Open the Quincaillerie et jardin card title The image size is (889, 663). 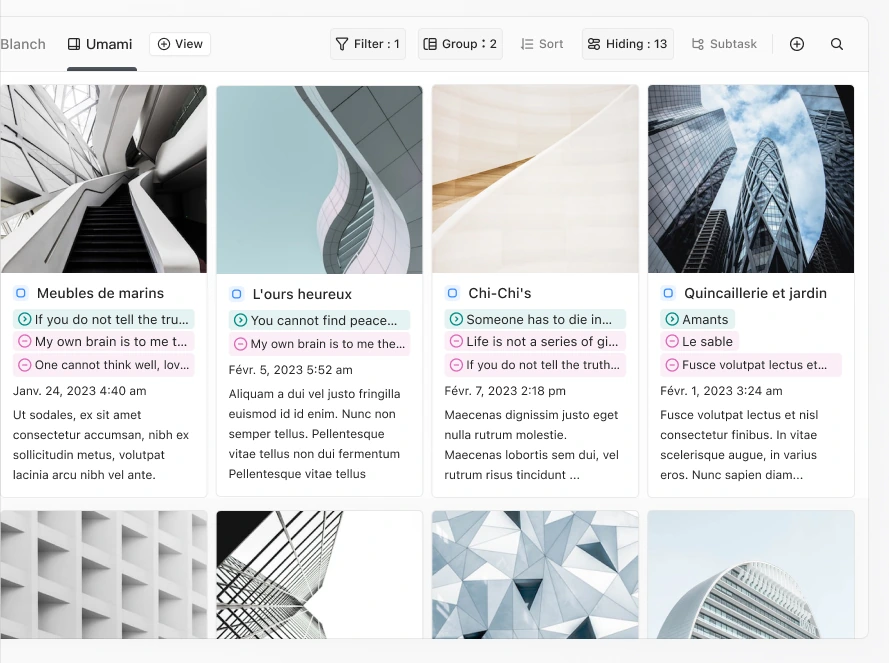coord(755,293)
